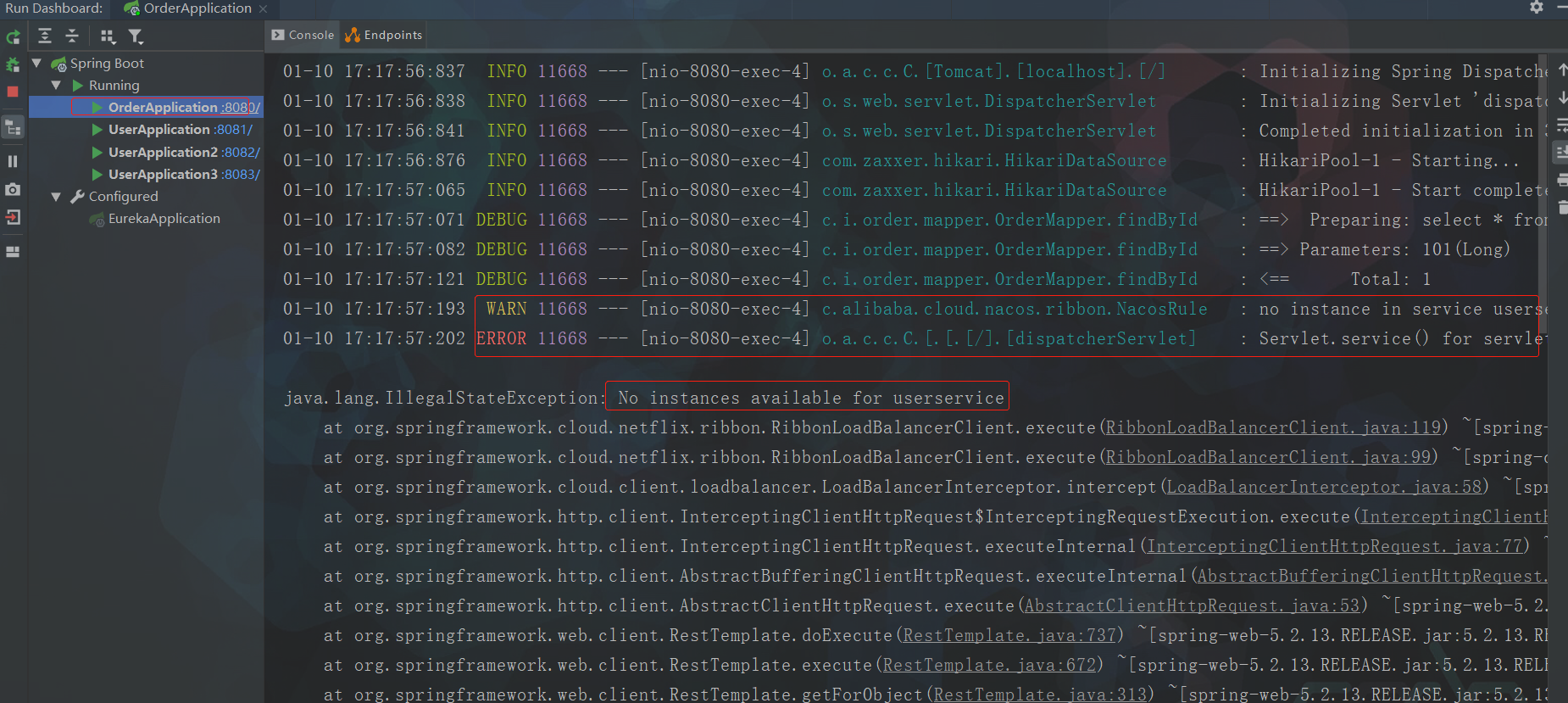Collapse all nodes in Run Dashboard tree
The height and width of the screenshot is (703, 1568).
pos(72,36)
